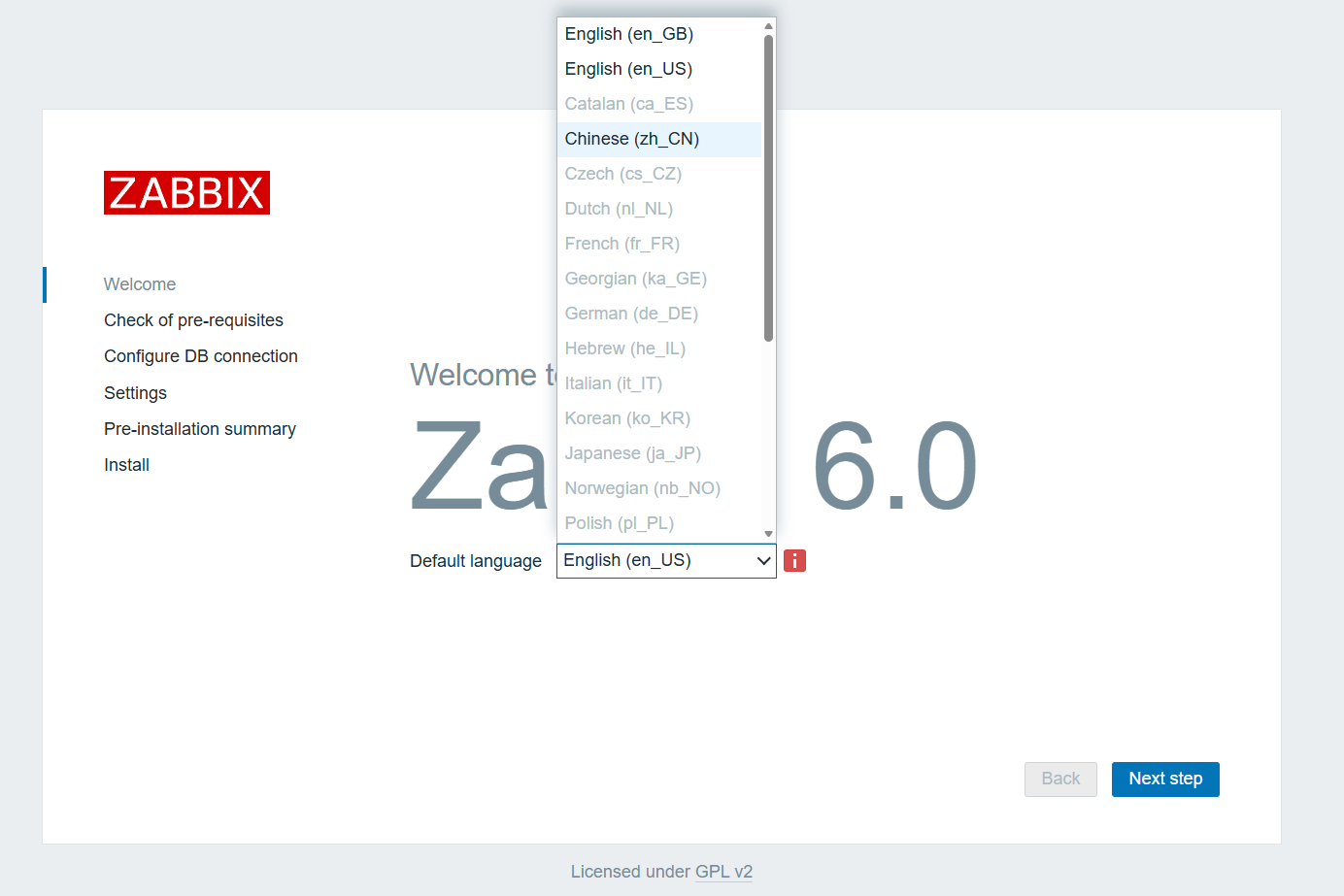Click the Next step button
Screen dimensions: 1344x896
(1165, 780)
